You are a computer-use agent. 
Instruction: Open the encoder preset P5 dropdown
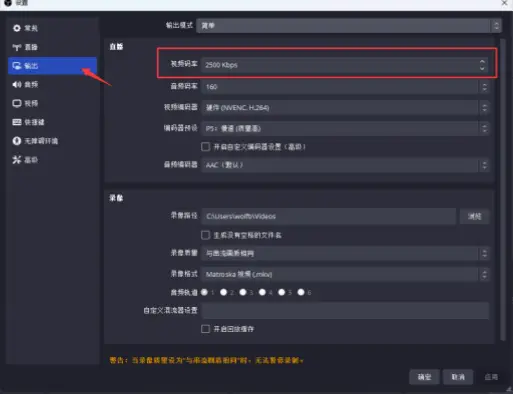[345, 128]
